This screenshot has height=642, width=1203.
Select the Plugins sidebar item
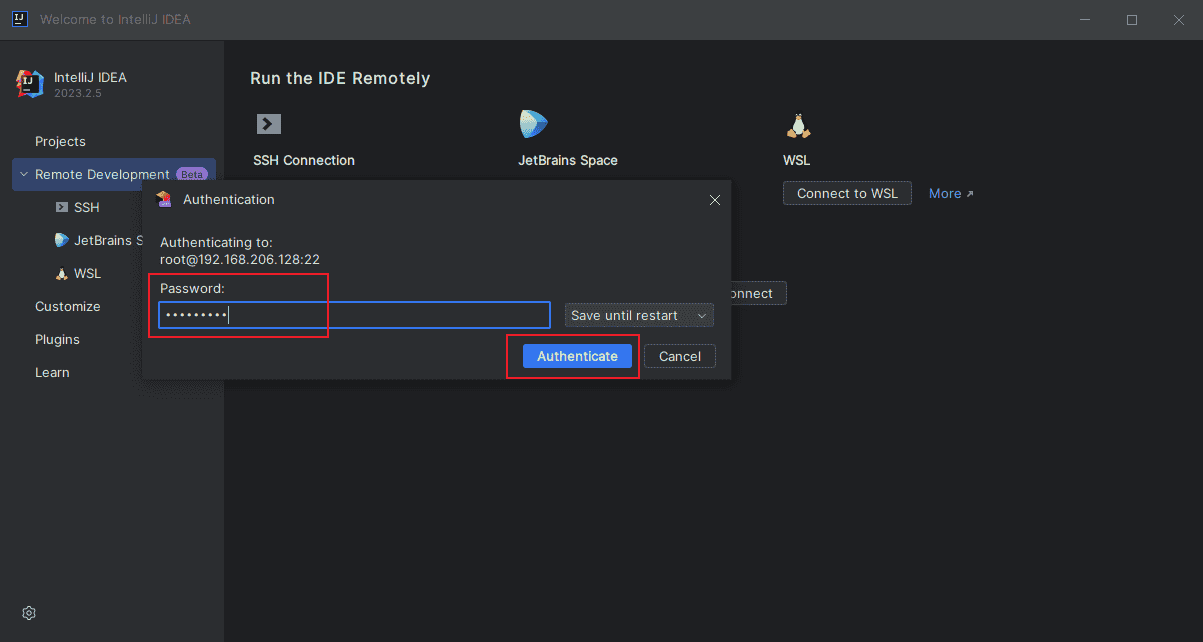point(57,339)
